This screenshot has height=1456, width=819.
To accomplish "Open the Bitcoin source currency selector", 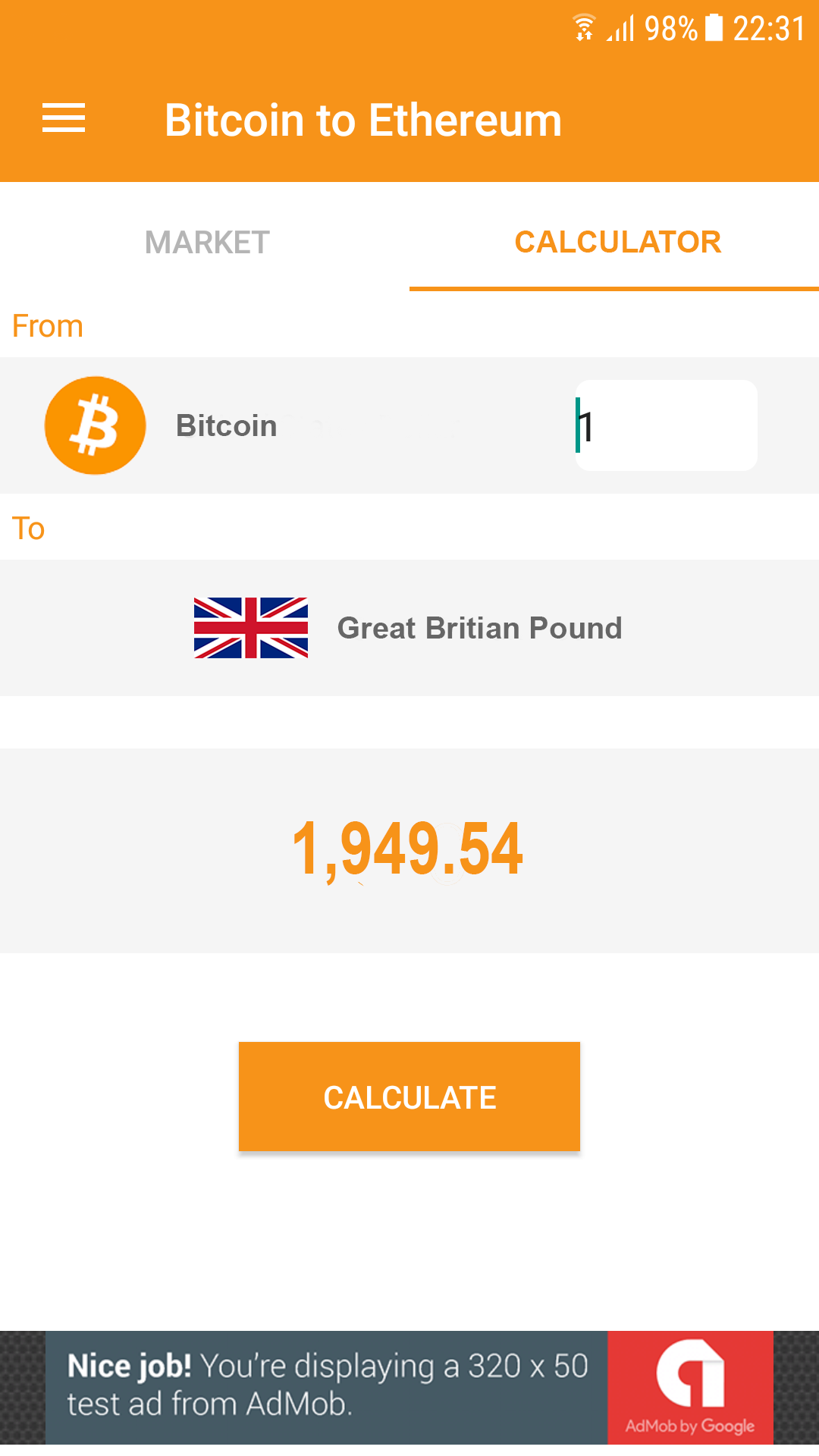I will pos(226,426).
